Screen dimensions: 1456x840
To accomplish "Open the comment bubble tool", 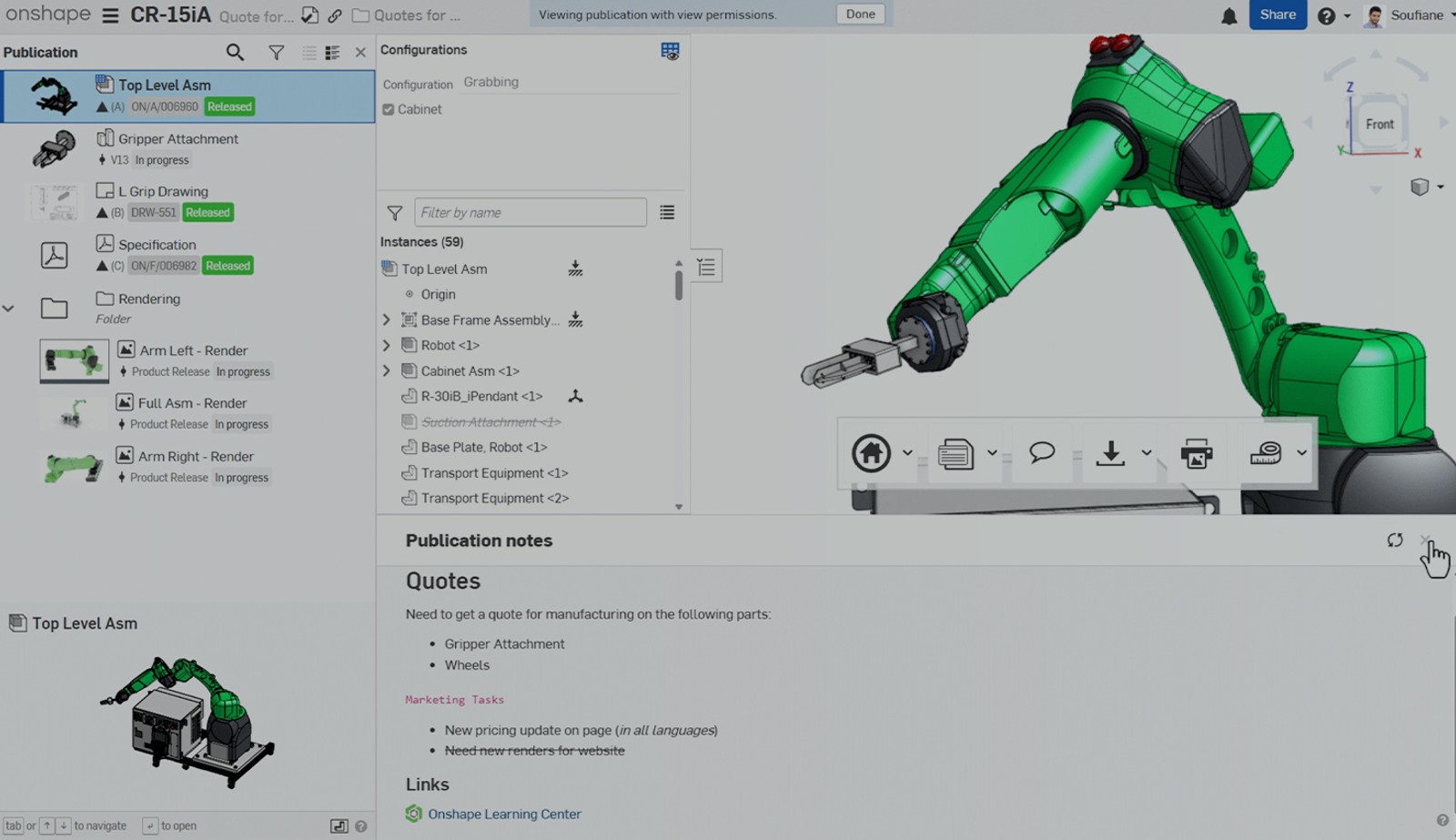I will [1042, 452].
